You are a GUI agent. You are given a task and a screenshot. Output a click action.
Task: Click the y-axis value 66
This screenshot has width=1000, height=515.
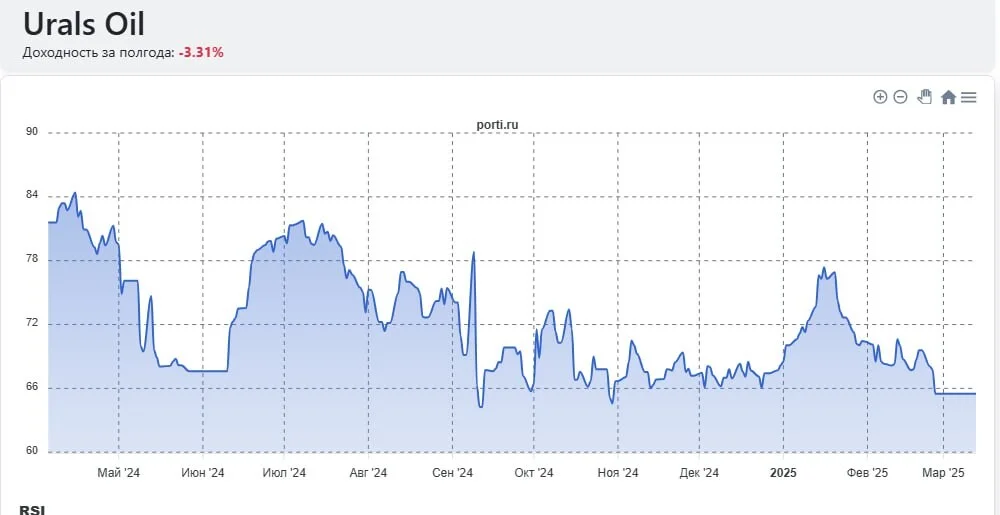click(32, 387)
